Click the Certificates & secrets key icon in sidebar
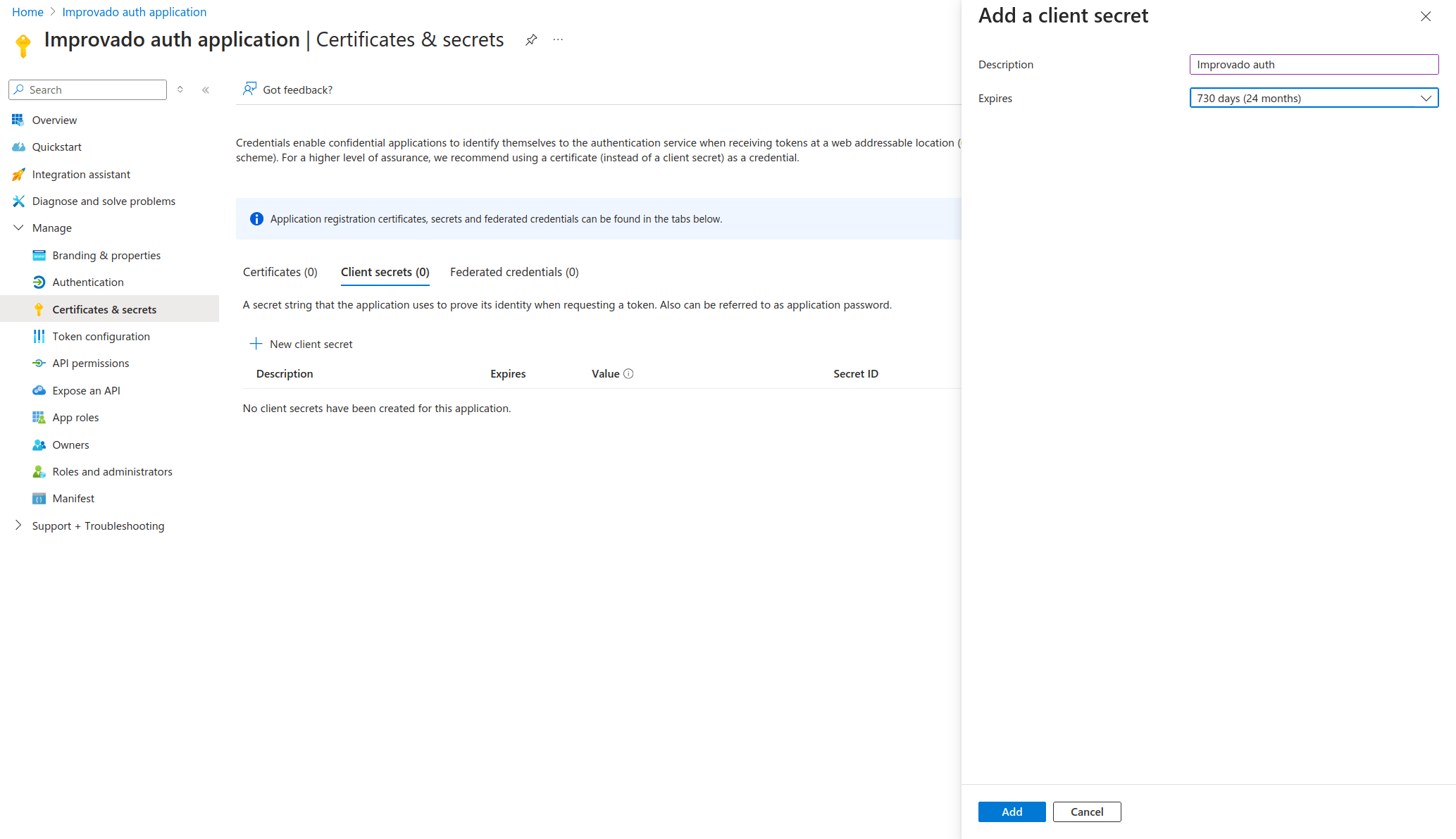 [39, 309]
